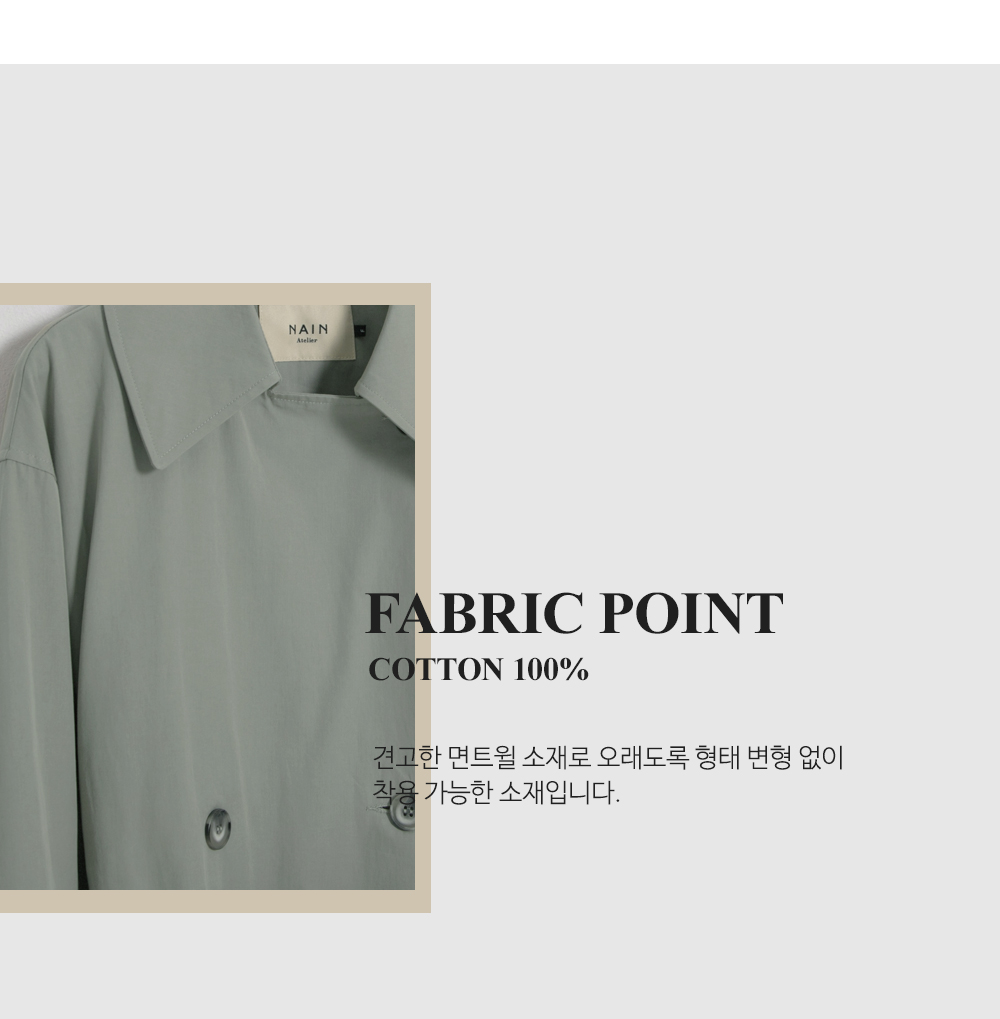Select the left coat button

click(218, 829)
